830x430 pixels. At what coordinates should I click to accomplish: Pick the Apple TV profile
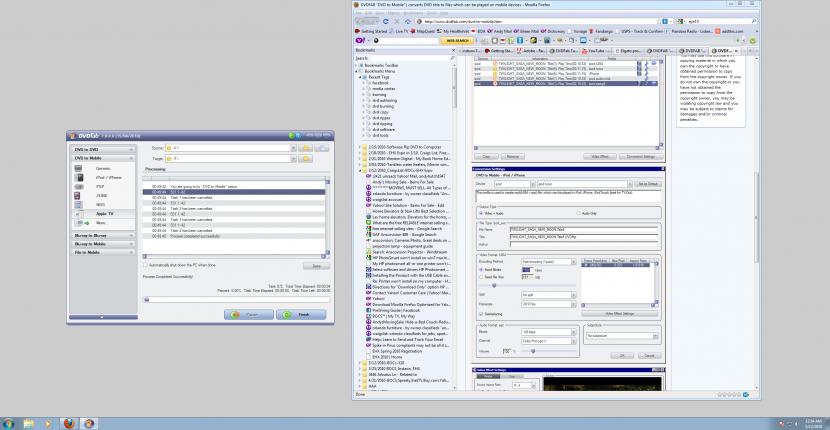pyautogui.click(x=103, y=214)
